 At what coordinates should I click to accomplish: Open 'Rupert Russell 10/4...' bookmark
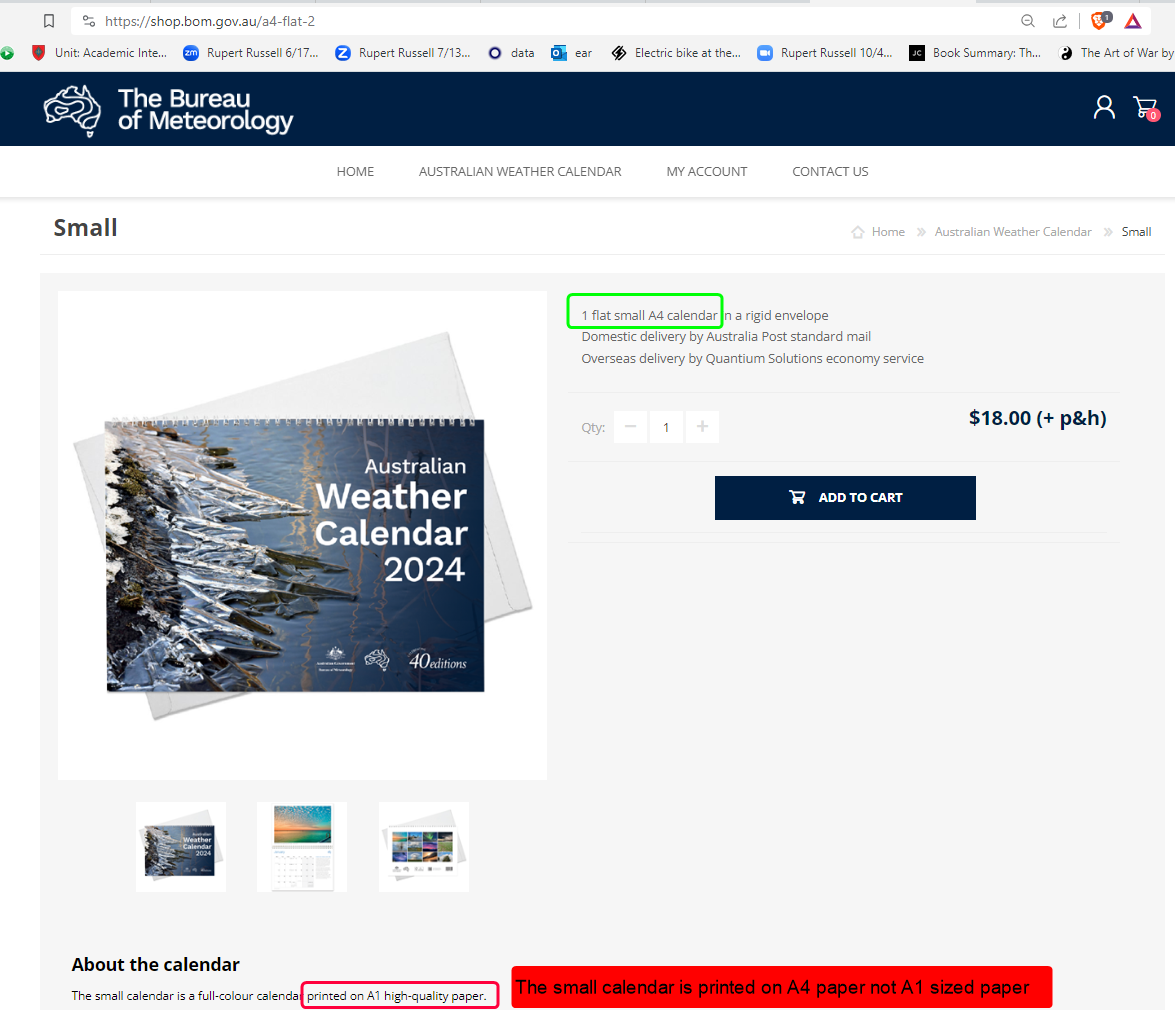[x=825, y=53]
